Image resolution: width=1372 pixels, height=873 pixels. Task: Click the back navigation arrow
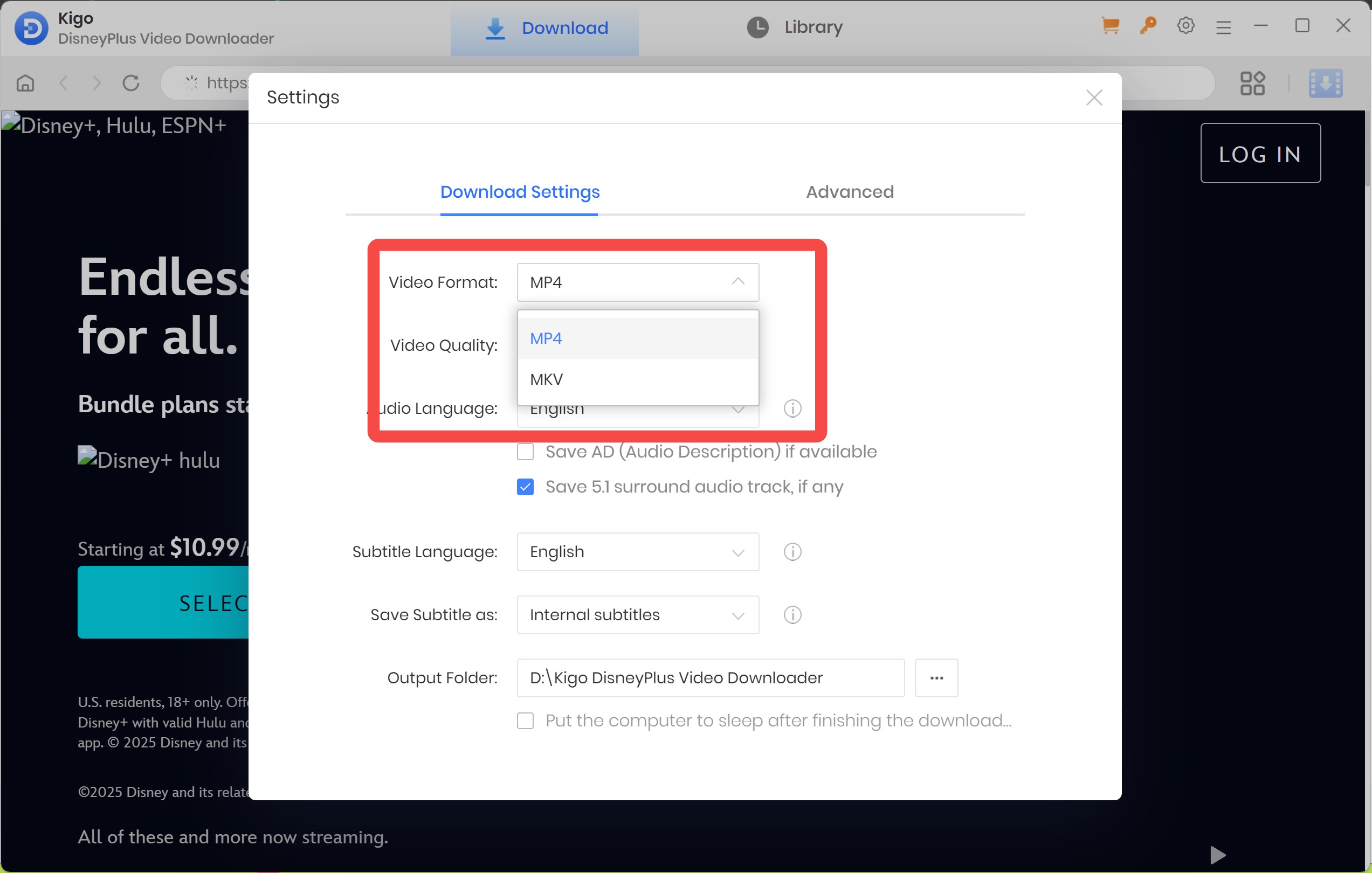[x=63, y=83]
